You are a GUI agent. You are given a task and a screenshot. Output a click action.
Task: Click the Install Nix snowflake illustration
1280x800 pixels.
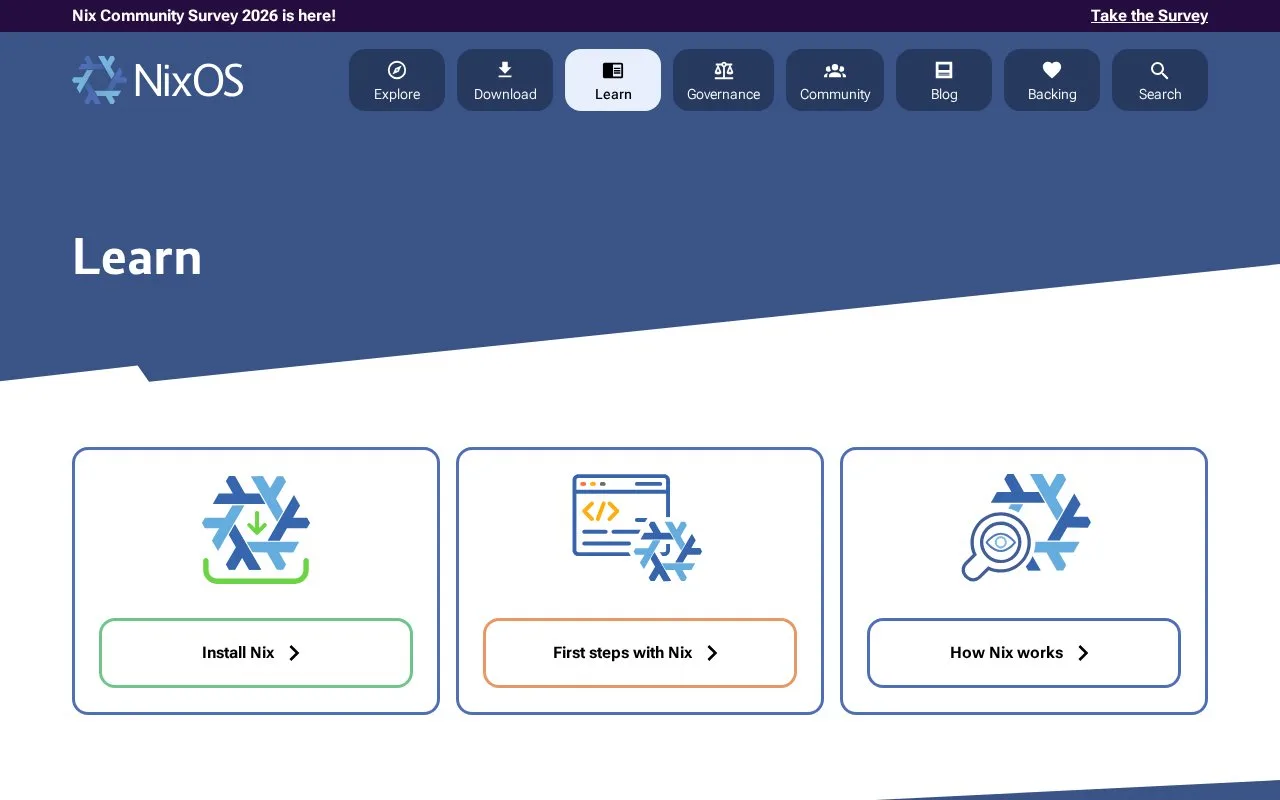coord(256,529)
